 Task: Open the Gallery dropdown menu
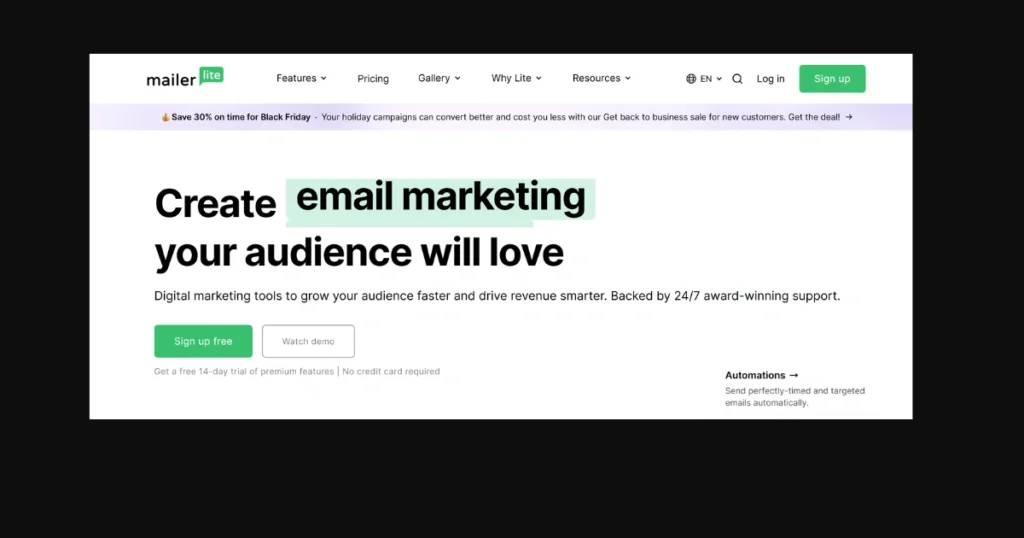point(439,78)
